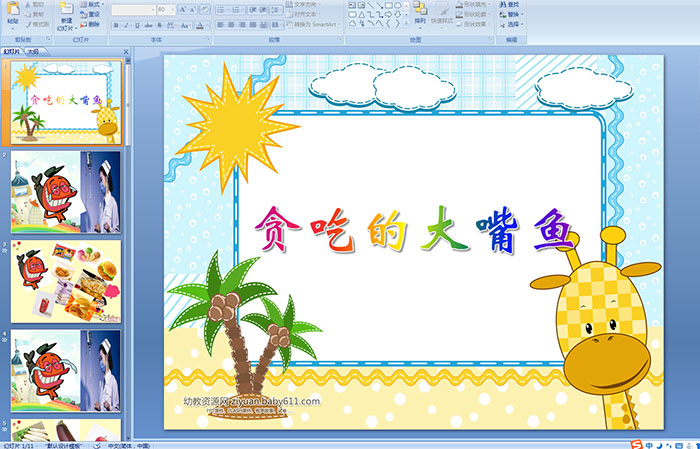The width and height of the screenshot is (700, 449).
Task: Toggle Strikethrough (abe) formatting
Action: 148,25
